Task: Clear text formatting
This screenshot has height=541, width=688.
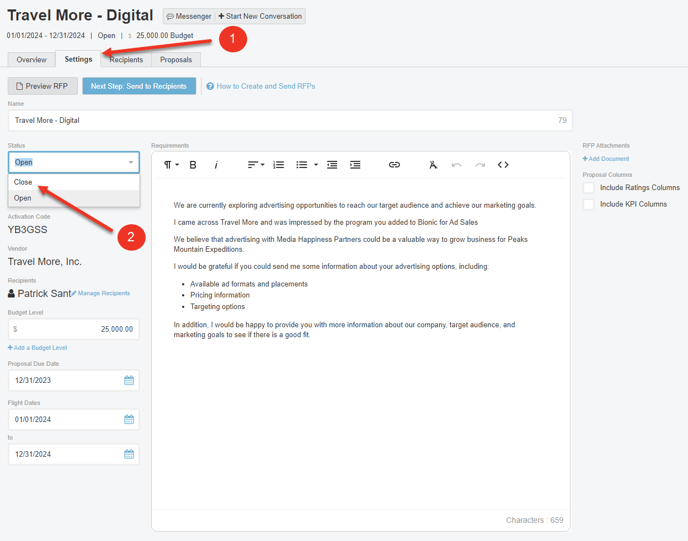Action: pos(433,165)
